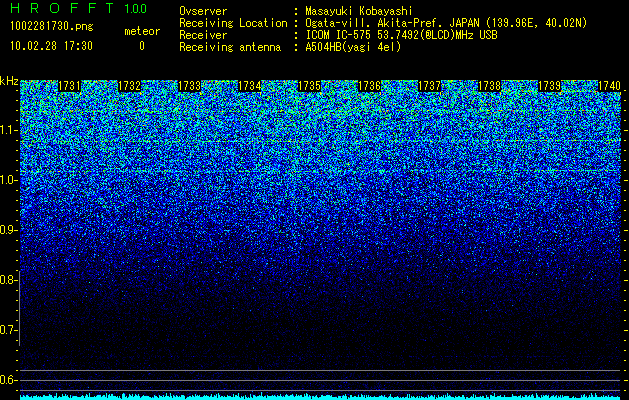Click the 1739 time marker

click(550, 86)
